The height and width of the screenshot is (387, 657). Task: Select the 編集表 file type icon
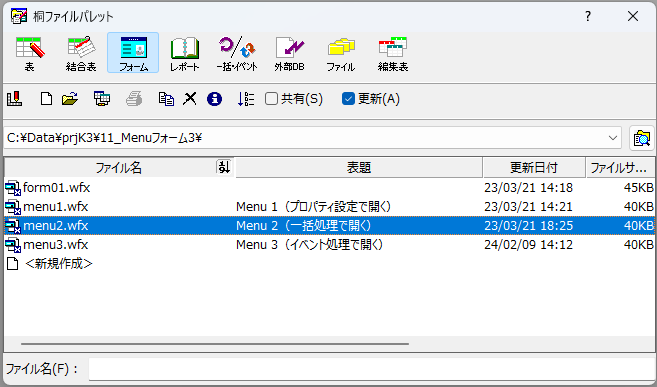click(393, 53)
